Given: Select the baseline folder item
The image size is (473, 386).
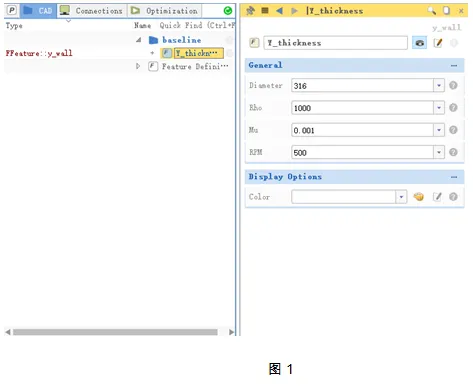Looking at the screenshot, I should 182,40.
